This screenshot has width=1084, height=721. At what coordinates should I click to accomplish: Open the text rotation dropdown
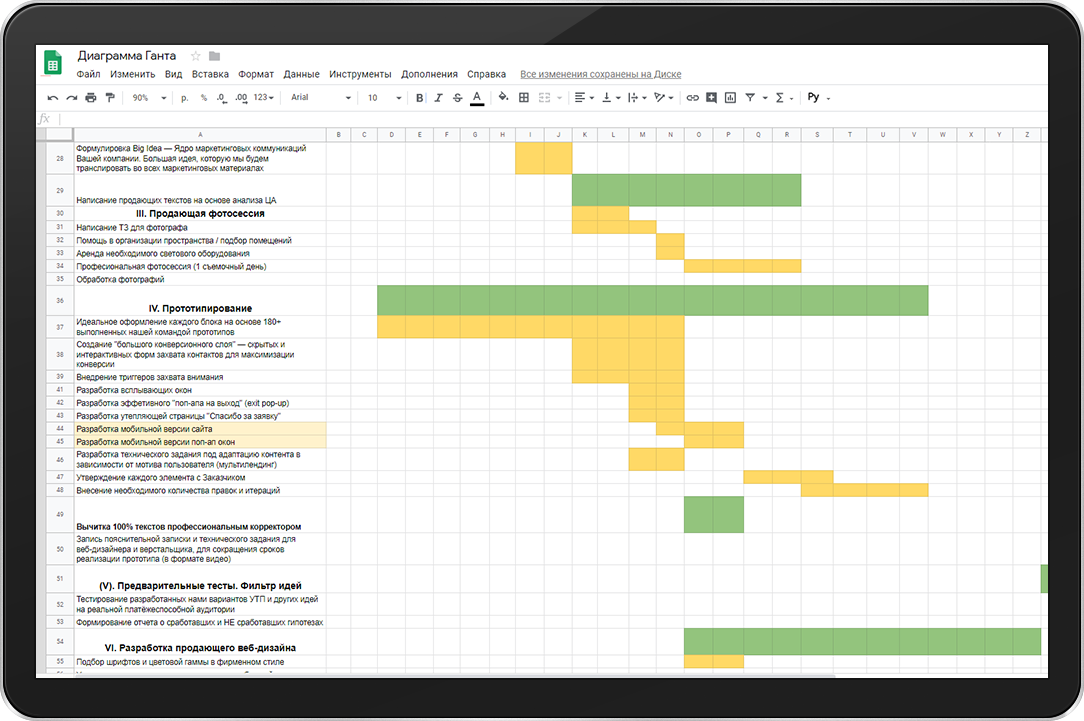(664, 98)
